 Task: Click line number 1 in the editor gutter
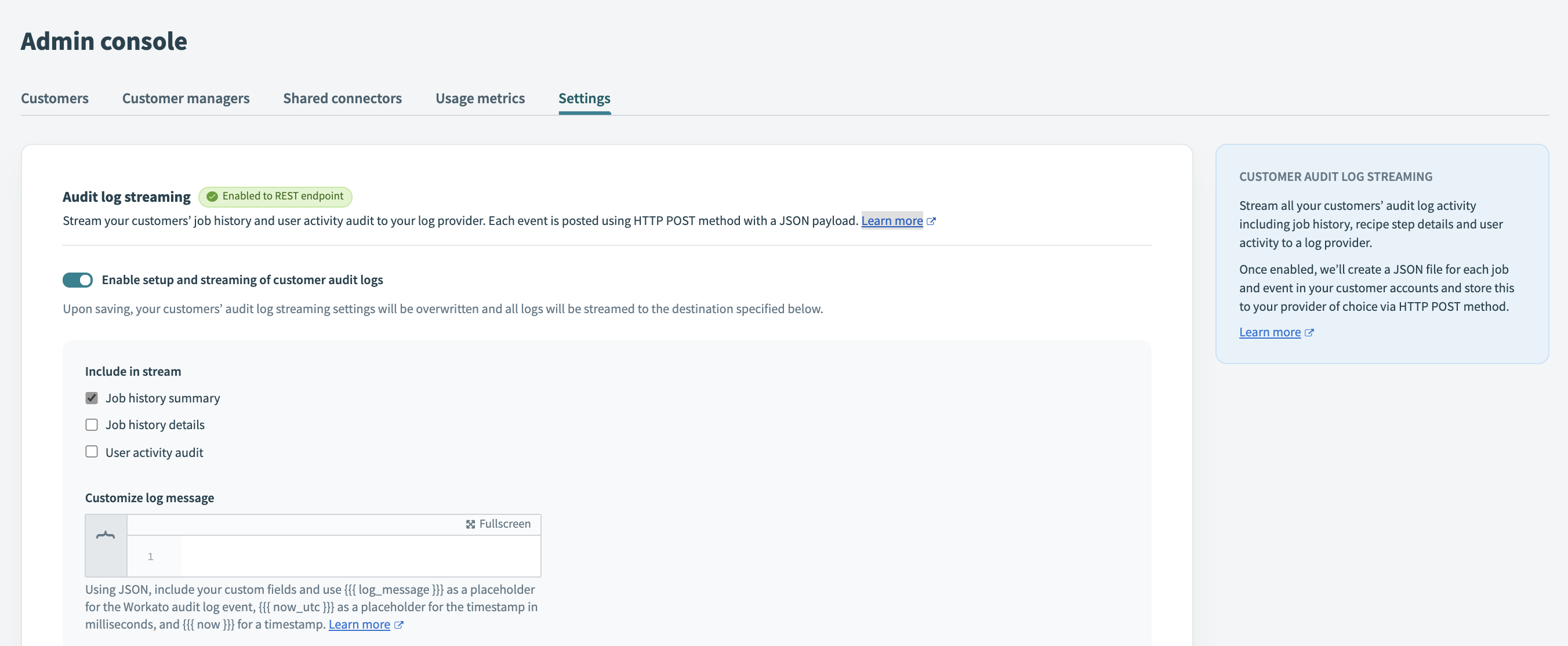click(150, 556)
